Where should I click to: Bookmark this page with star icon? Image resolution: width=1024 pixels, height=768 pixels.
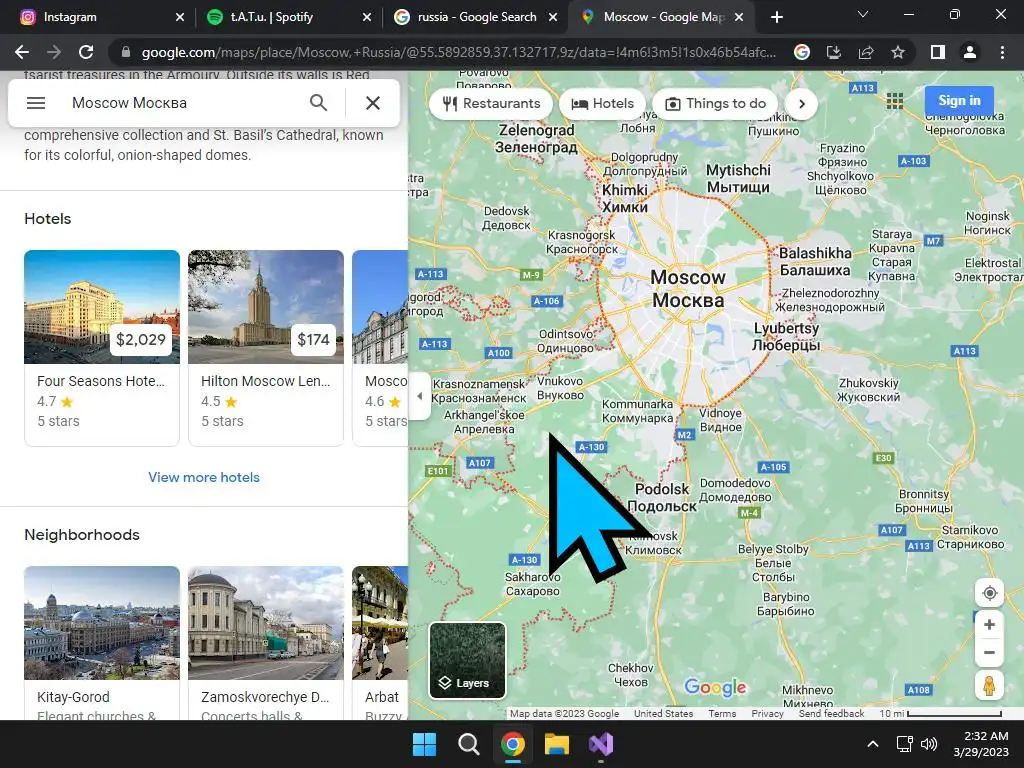[x=898, y=52]
